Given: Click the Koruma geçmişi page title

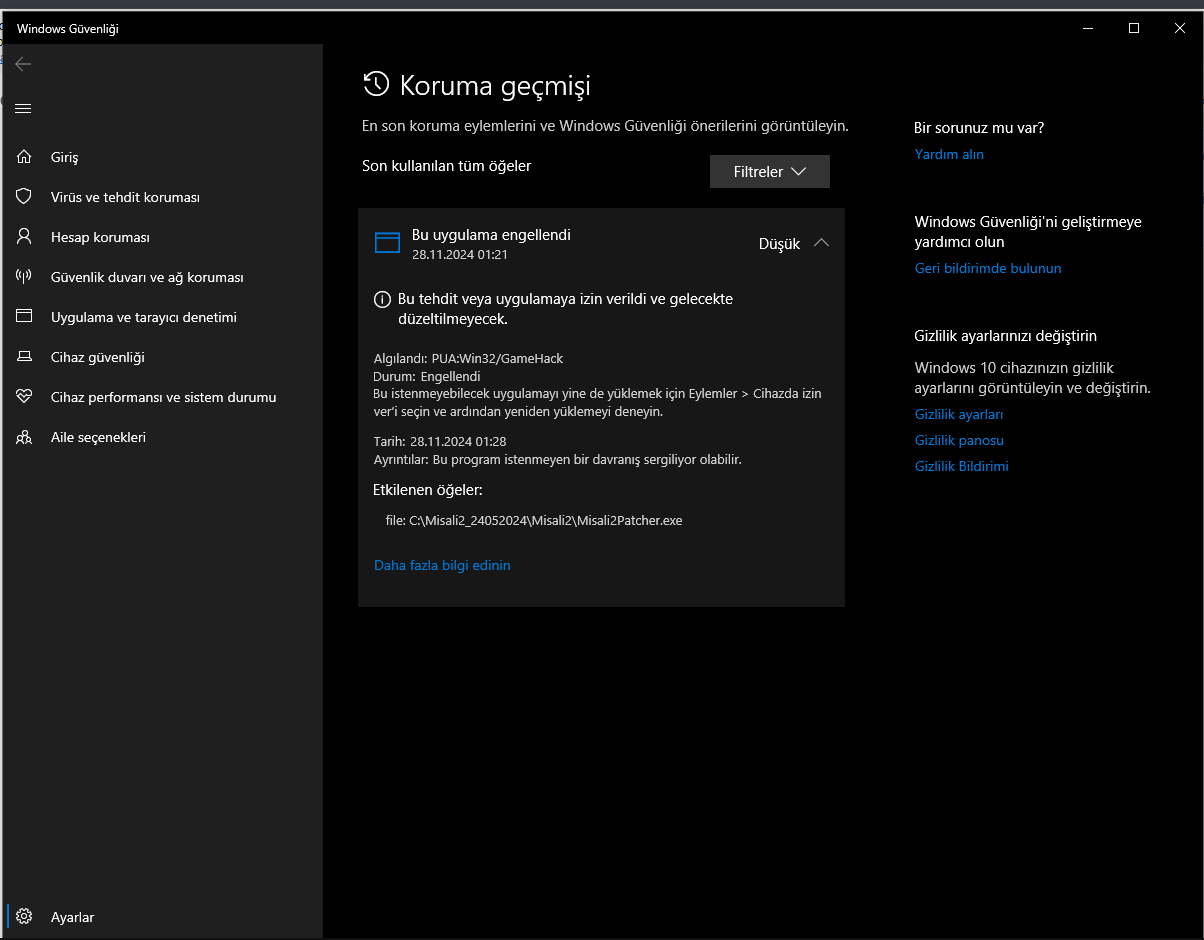Looking at the screenshot, I should 495,85.
